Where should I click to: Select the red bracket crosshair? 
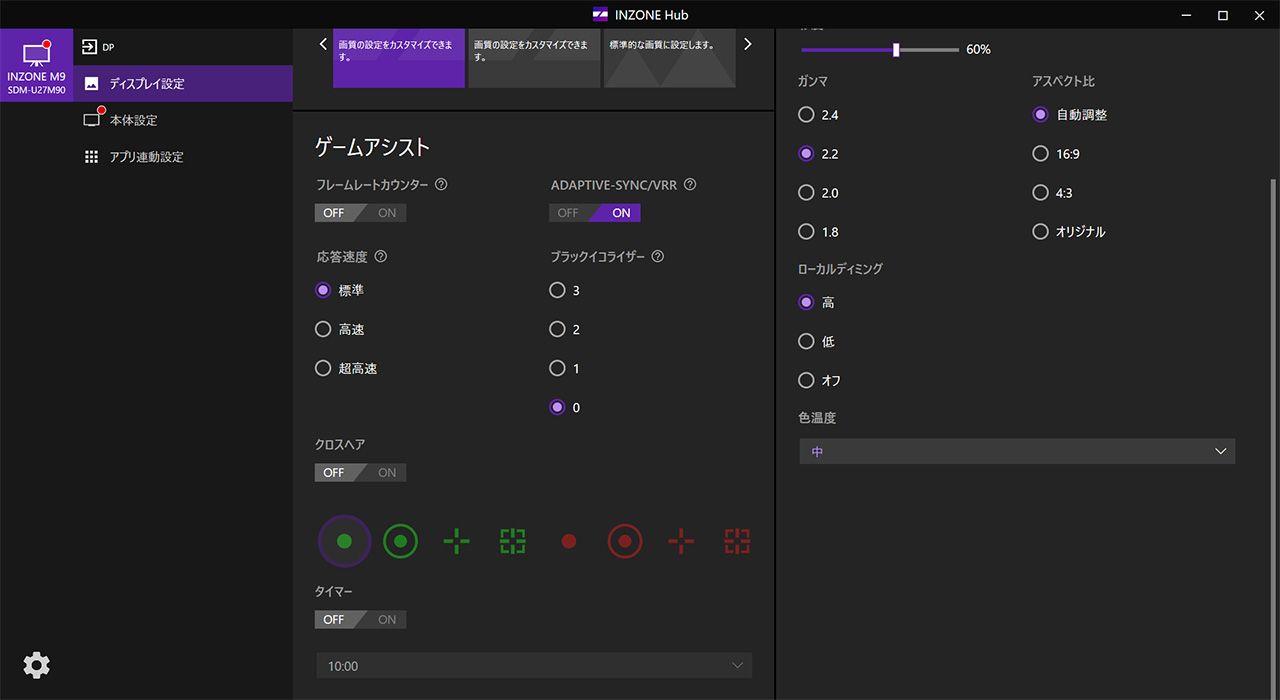pyautogui.click(x=737, y=541)
